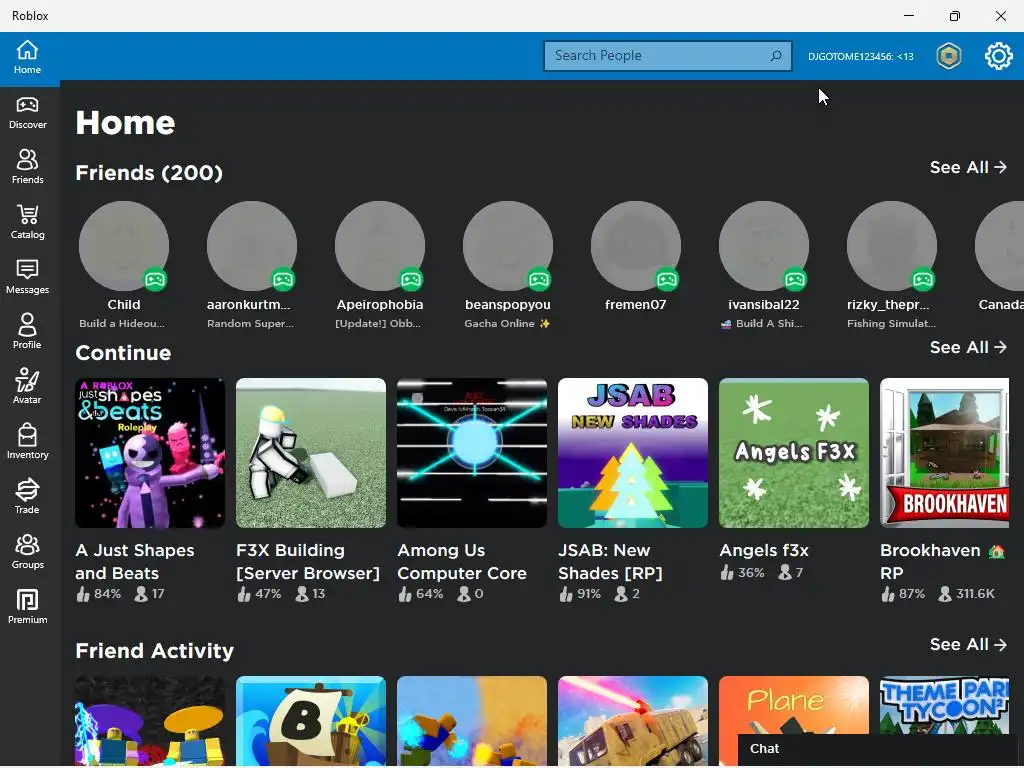This screenshot has height=768, width=1024.
Task: Open the Friends sidebar icon
Action: pyautogui.click(x=27, y=167)
